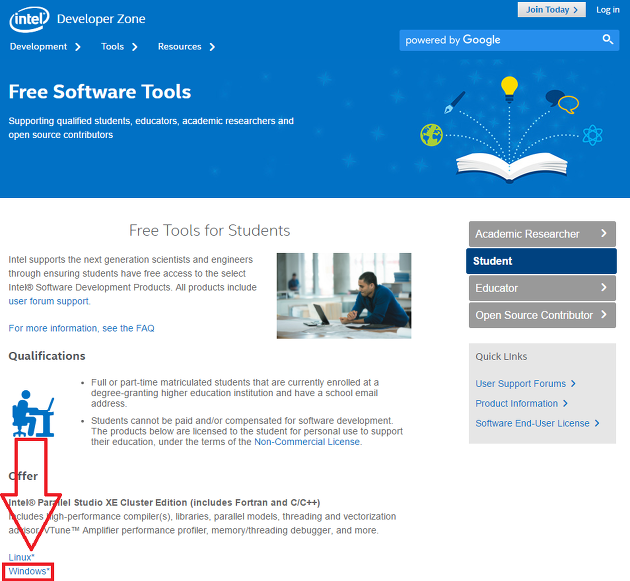630x581 pixels.
Task: Click the Parallel Studio XE Cluster Edition title
Action: click(164, 503)
